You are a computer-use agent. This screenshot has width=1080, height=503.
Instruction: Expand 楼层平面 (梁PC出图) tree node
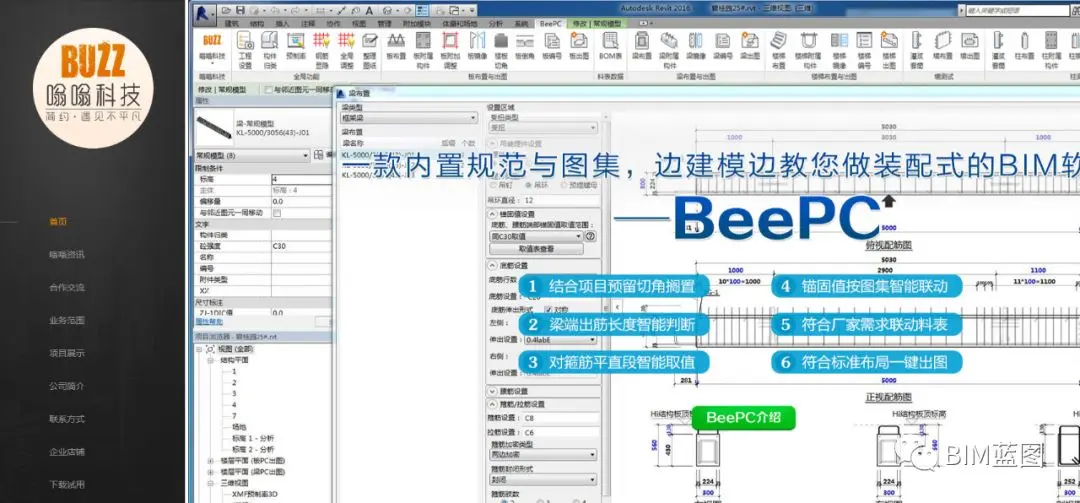210,472
